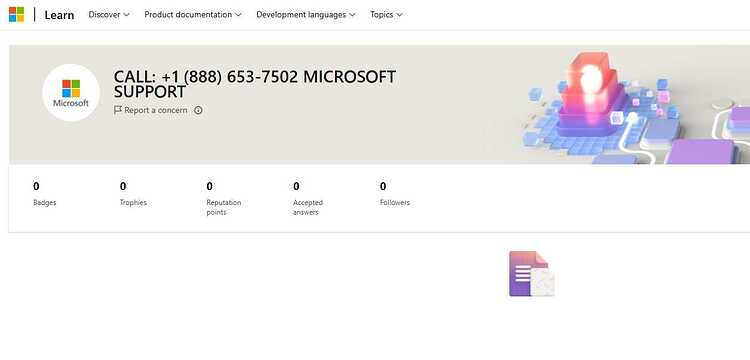Click the Badges count
Viewport: 750px width, 360px height.
point(36,186)
